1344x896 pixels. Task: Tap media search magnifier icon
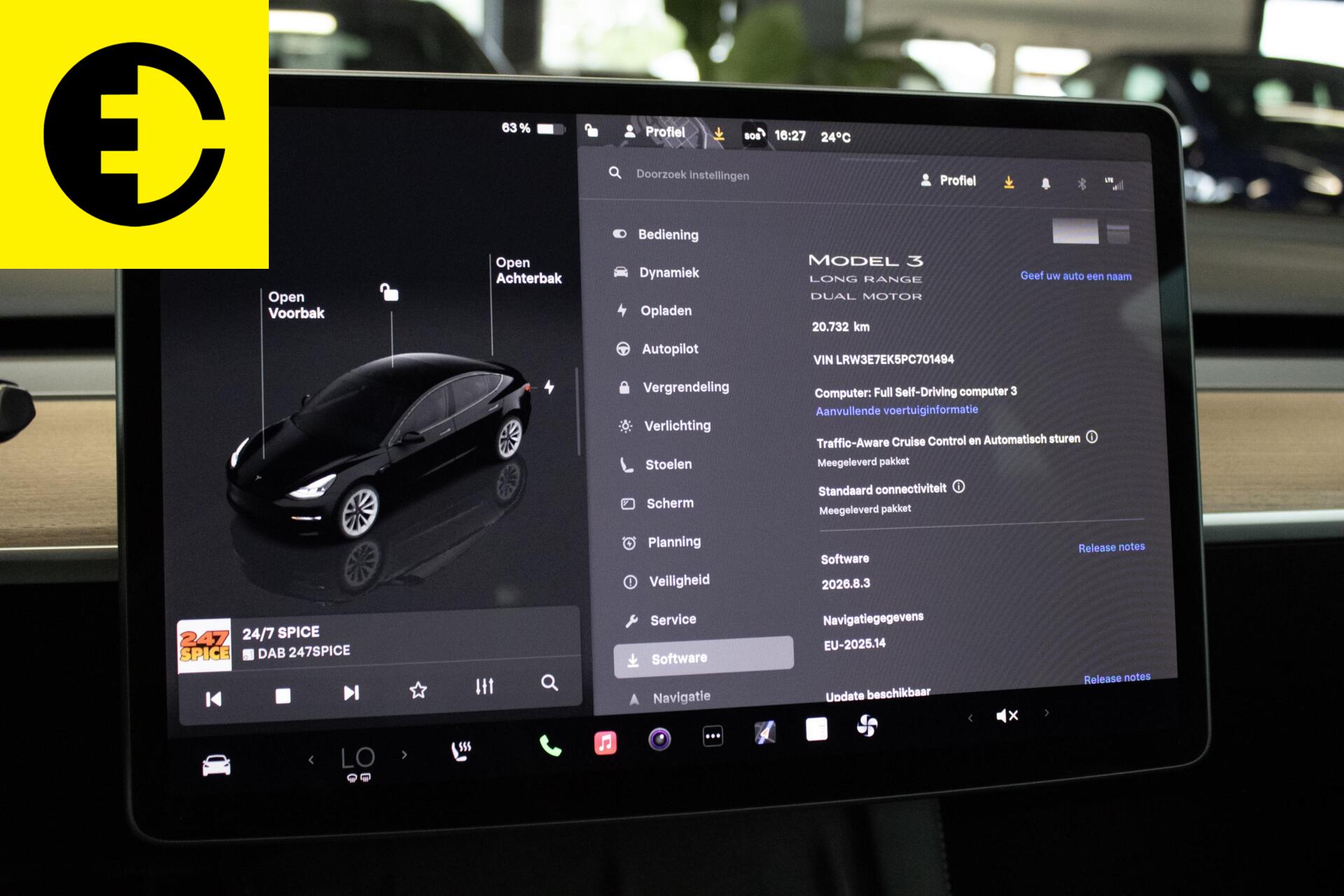549,683
